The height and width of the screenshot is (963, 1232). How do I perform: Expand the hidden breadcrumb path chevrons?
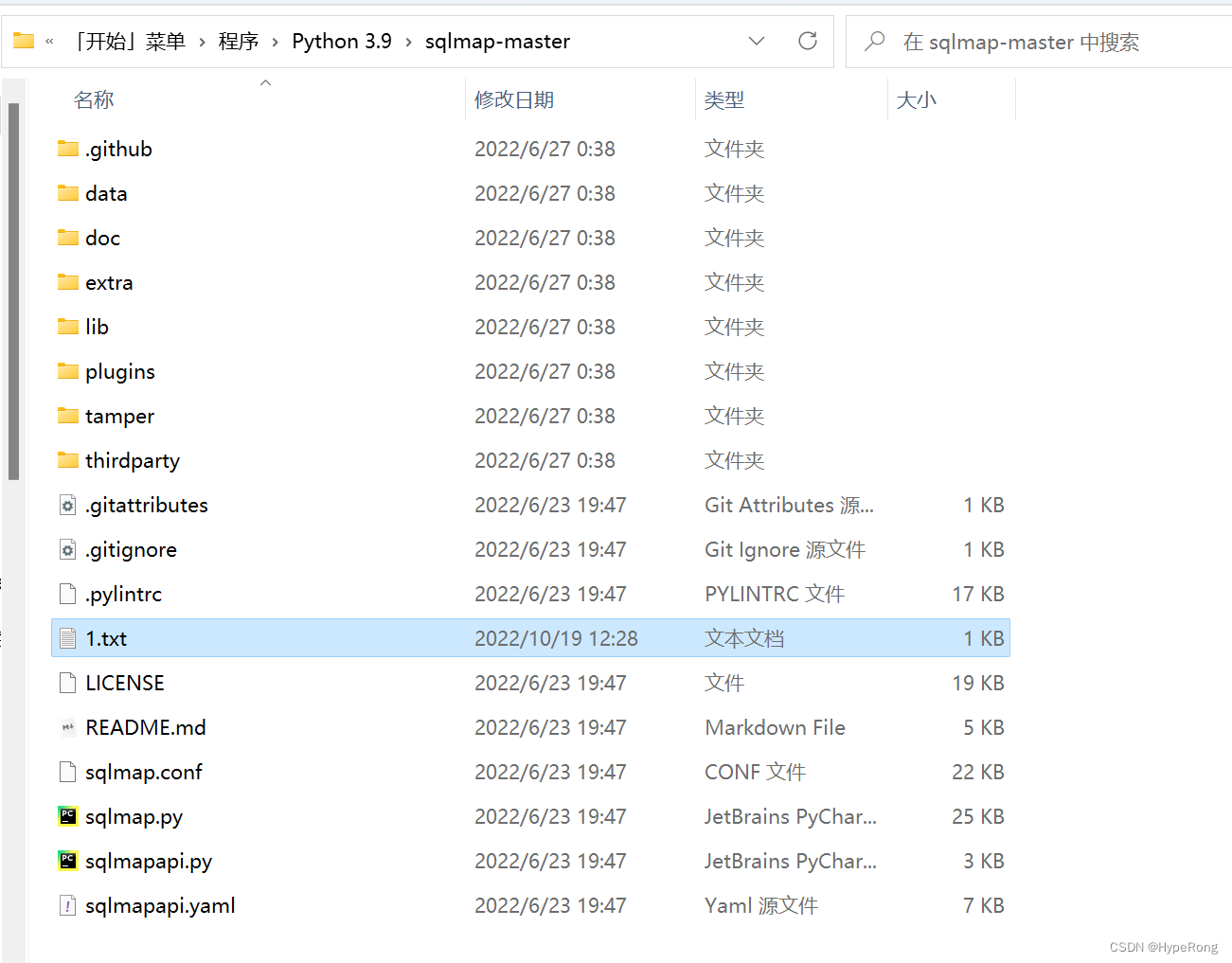[49, 41]
